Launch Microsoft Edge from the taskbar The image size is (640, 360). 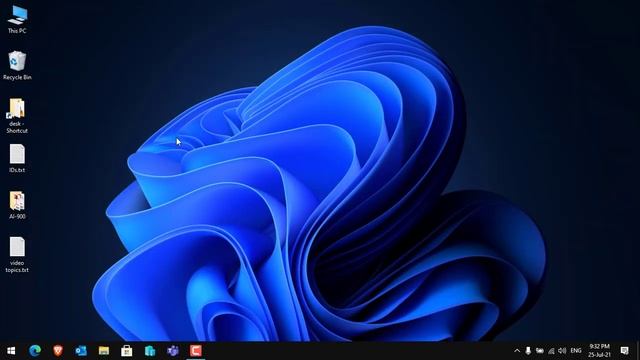35,351
